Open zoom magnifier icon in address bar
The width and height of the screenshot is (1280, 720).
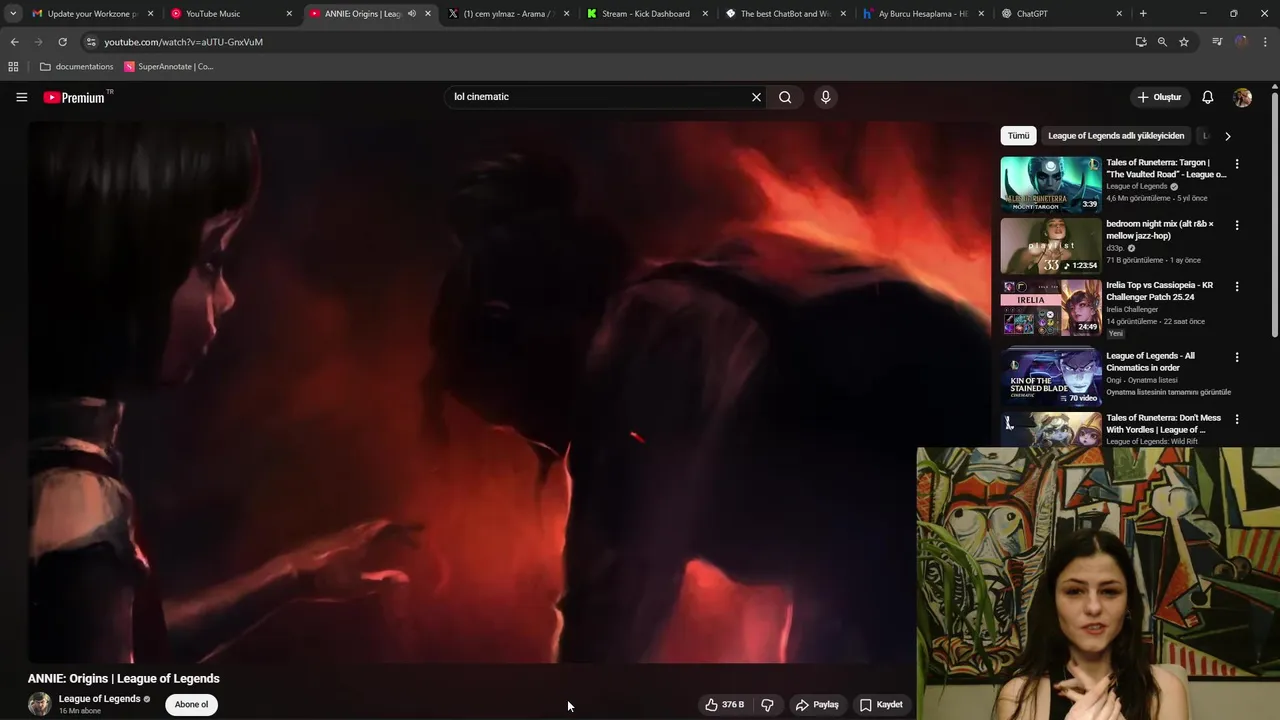pyautogui.click(x=1162, y=42)
